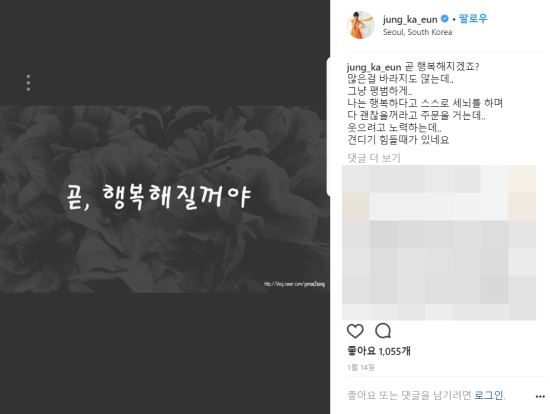The width and height of the screenshot is (550, 414).
Task: Click the blurred comments area
Action: (439, 242)
